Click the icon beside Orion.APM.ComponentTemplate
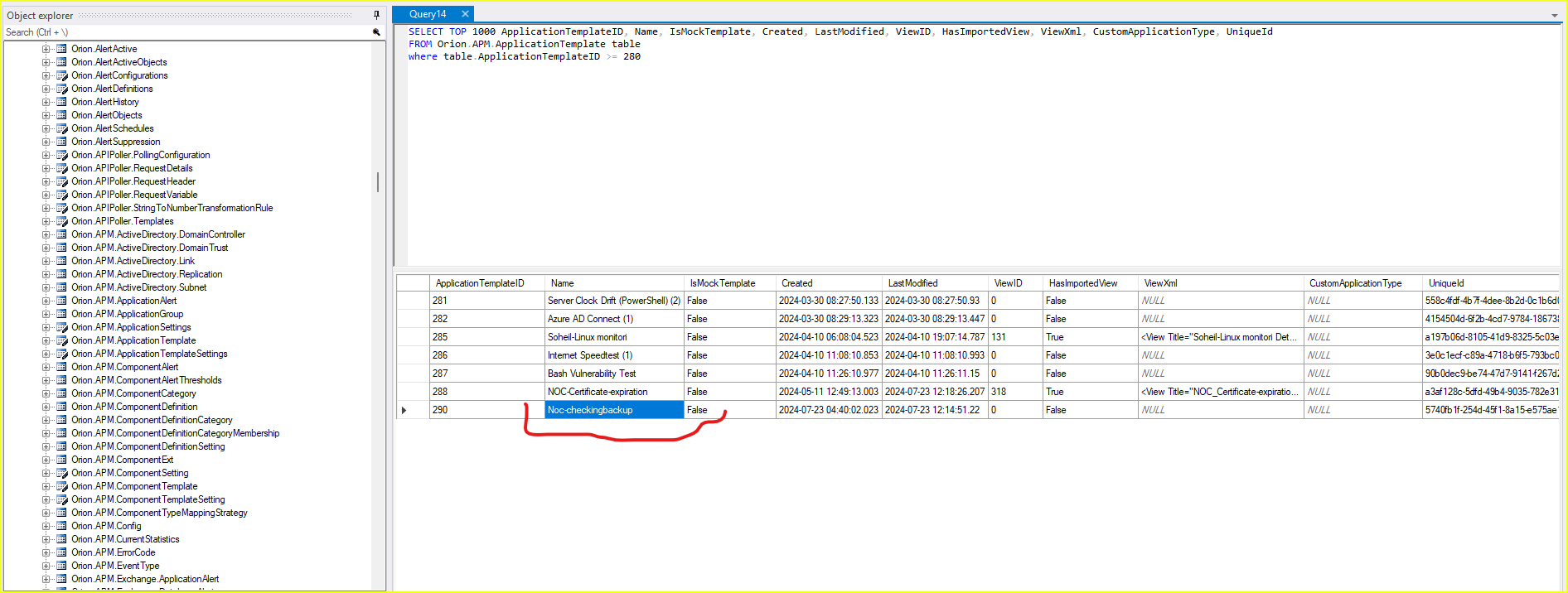1568x593 pixels. [x=61, y=486]
